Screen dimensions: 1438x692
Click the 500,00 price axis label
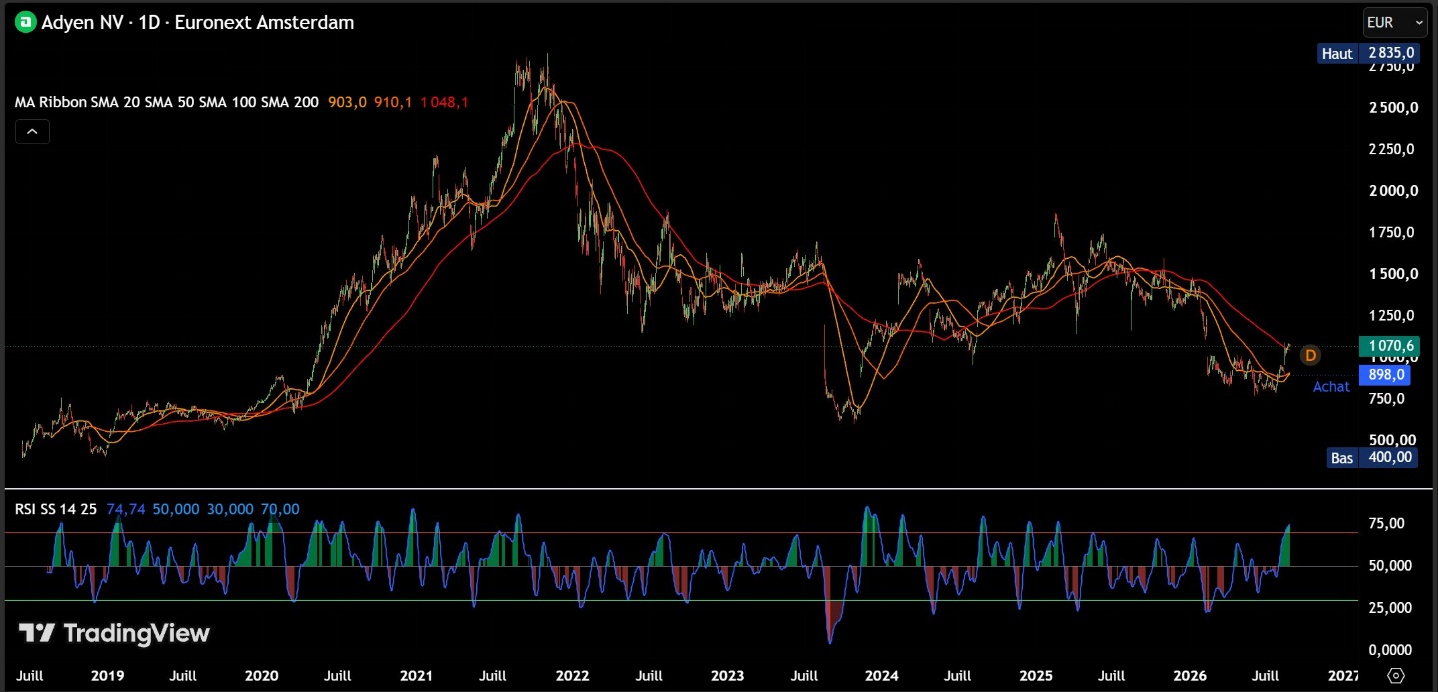(1391, 440)
